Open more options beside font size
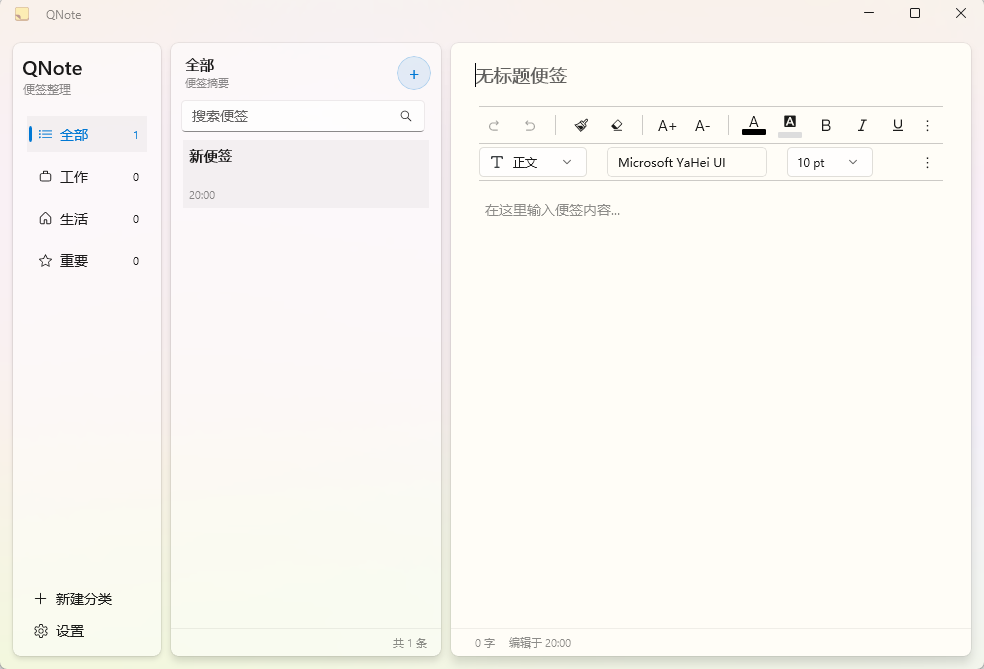The height and width of the screenshot is (669, 984). pyautogui.click(x=927, y=163)
